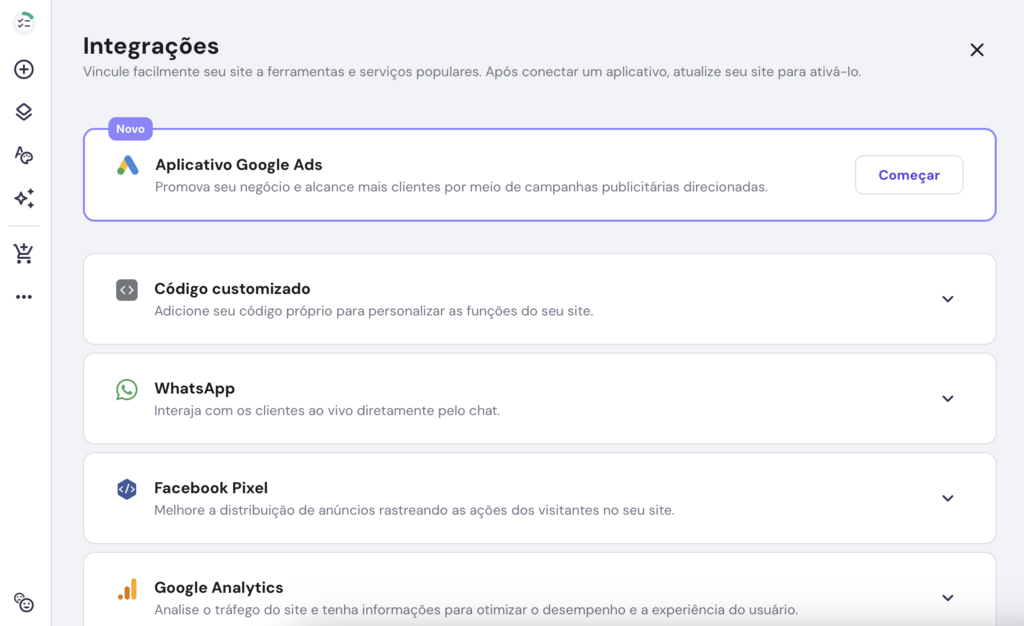
Task: Open the online store cart icon
Action: coord(24,253)
